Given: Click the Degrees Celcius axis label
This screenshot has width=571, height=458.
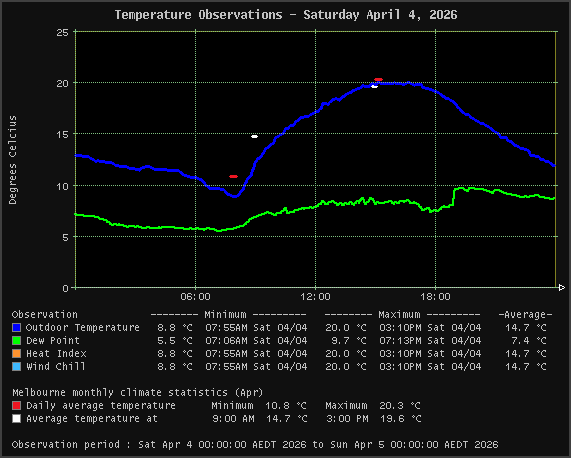Looking at the screenshot, I should tap(13, 160).
